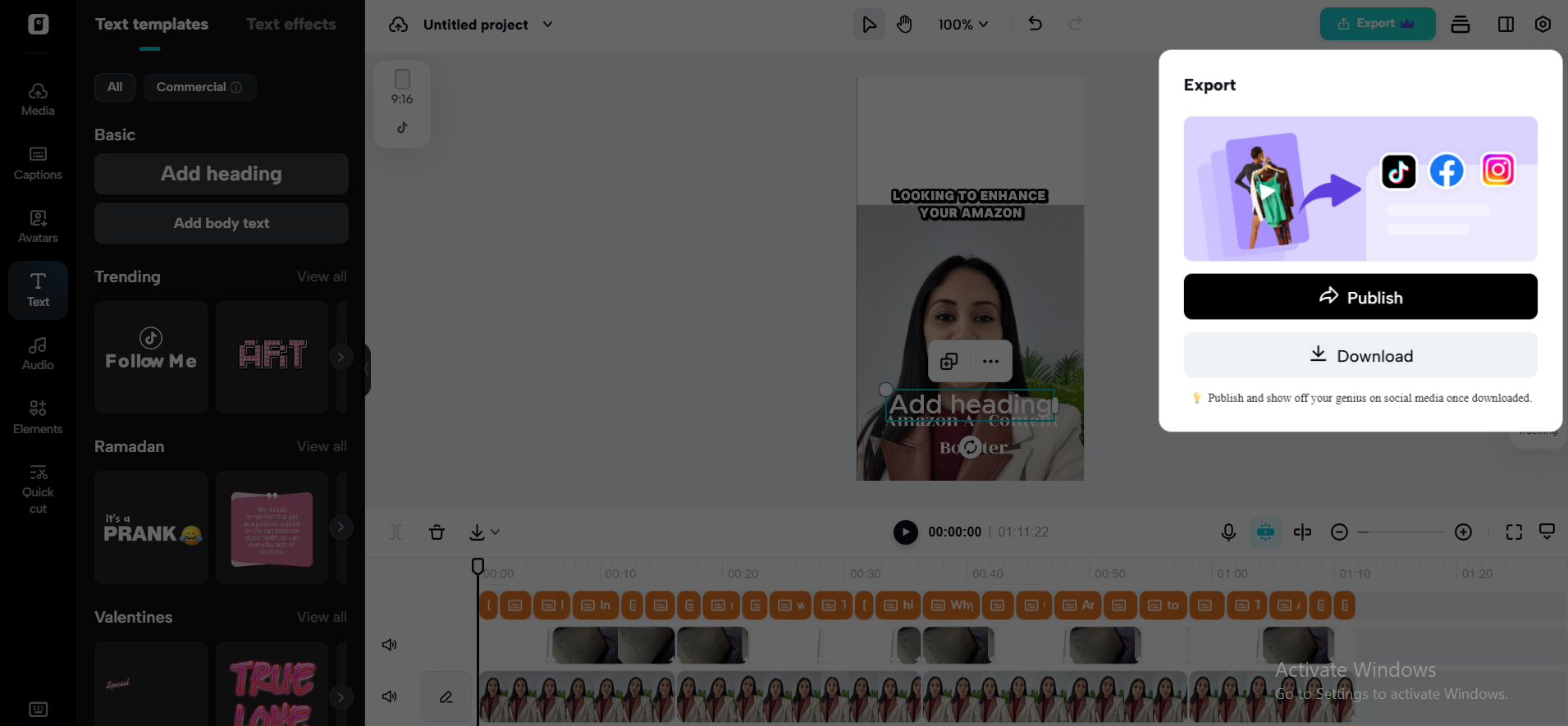
Task: Open the 100% zoom level dropdown
Action: pyautogui.click(x=963, y=25)
